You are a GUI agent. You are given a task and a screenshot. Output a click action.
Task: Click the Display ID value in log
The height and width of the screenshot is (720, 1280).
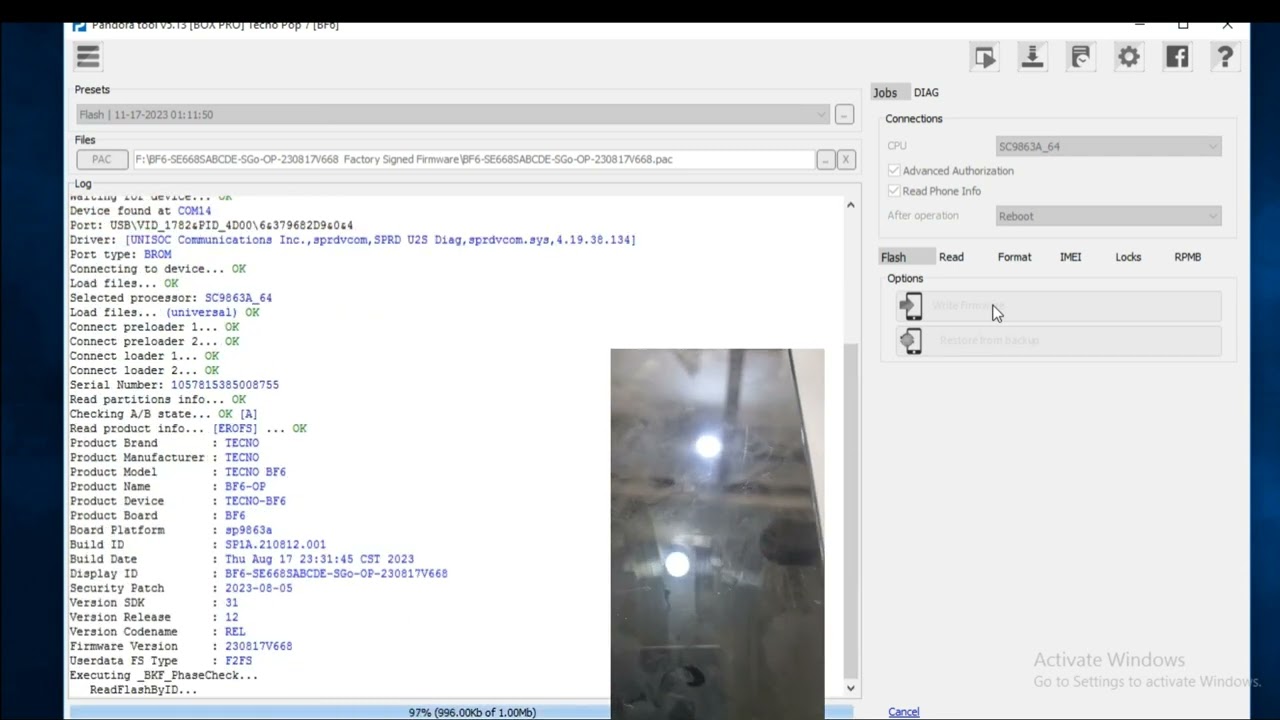click(x=336, y=574)
